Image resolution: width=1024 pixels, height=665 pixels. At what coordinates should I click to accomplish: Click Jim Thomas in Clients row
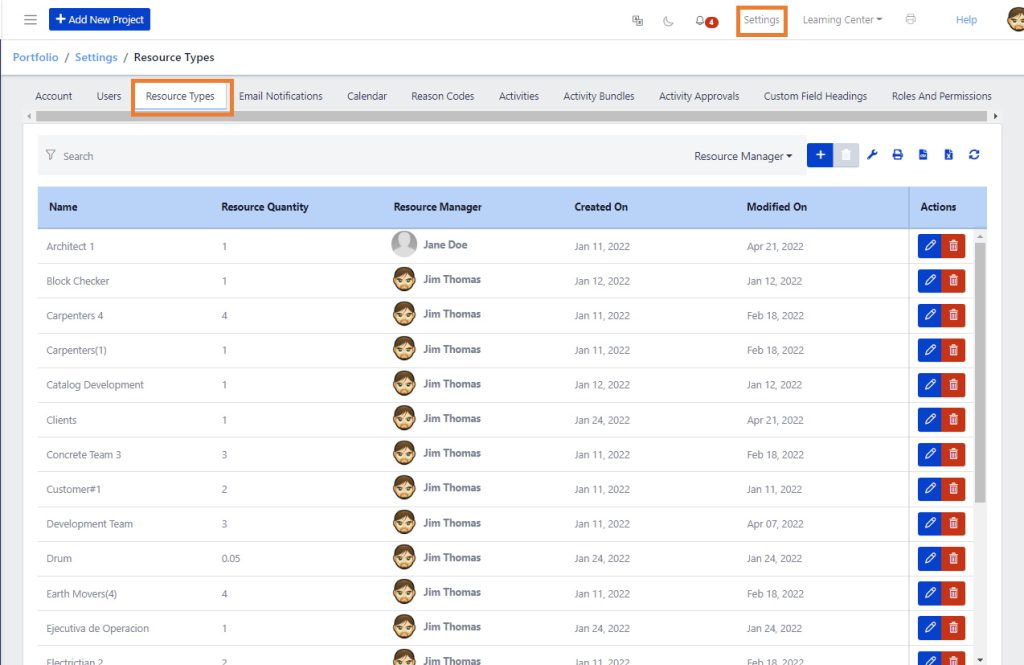click(x=452, y=419)
